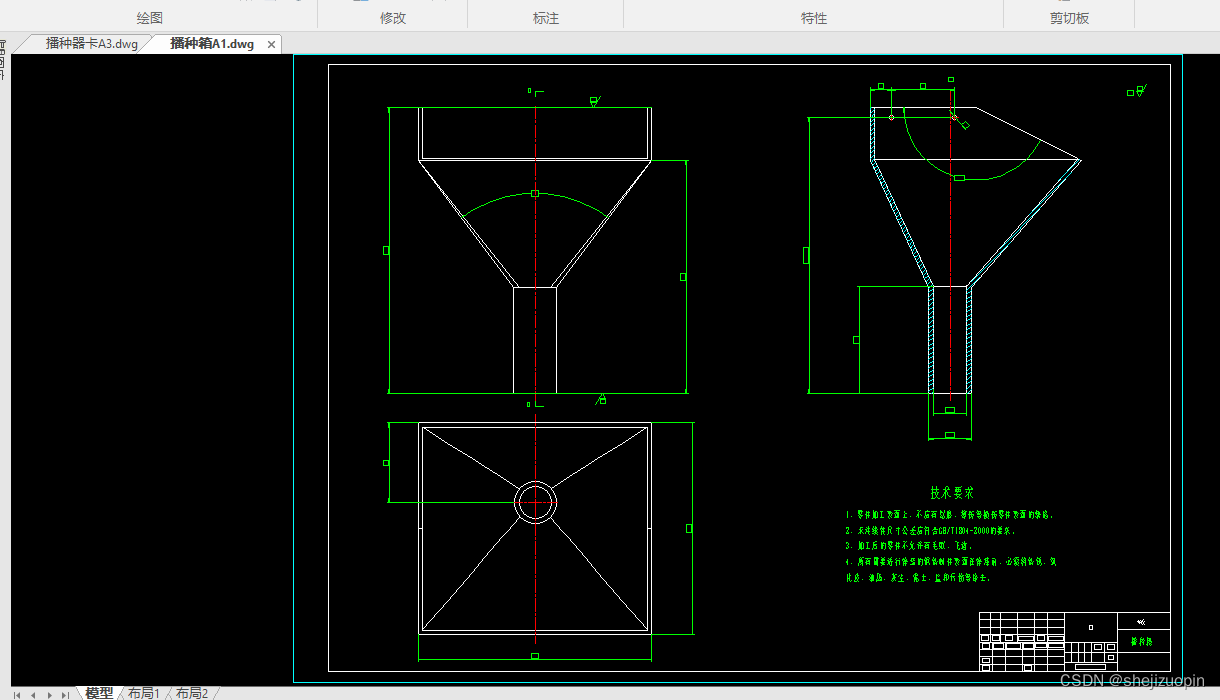Switch to the 播种器卡A3.dwg document tab
The height and width of the screenshot is (700, 1220).
[x=91, y=44]
